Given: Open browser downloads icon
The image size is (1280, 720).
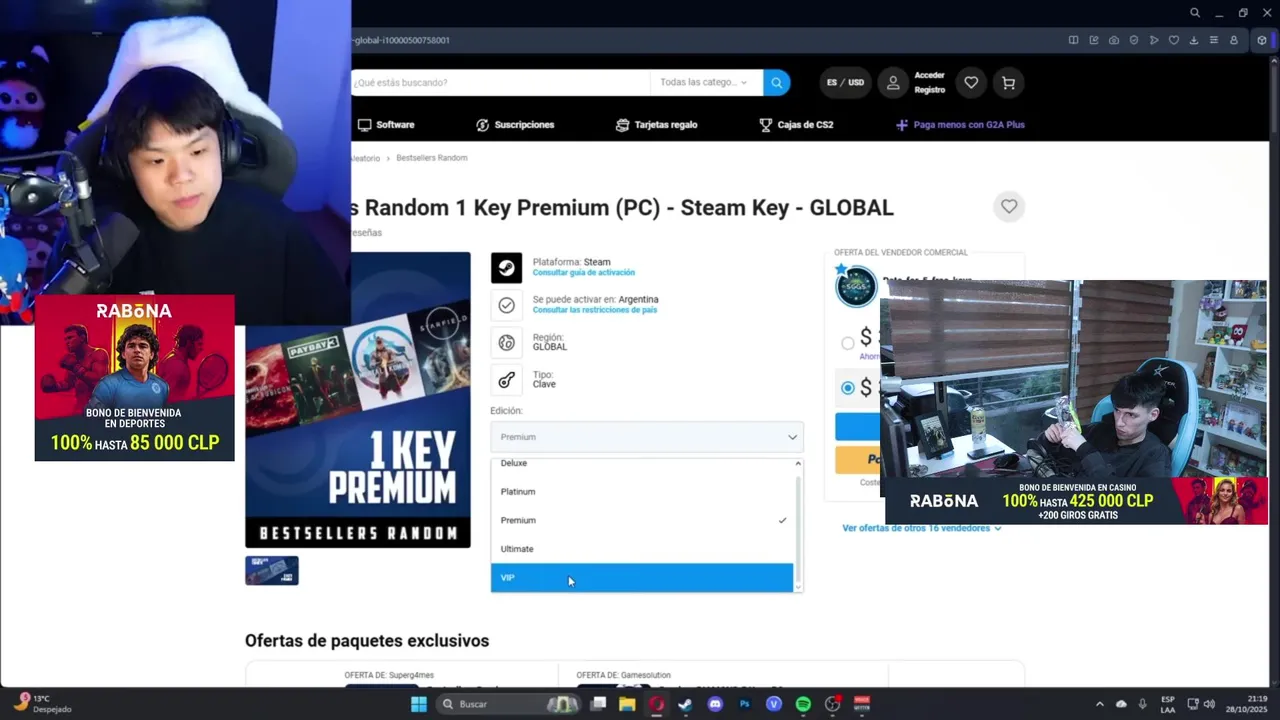Looking at the screenshot, I should pyautogui.click(x=1194, y=40).
